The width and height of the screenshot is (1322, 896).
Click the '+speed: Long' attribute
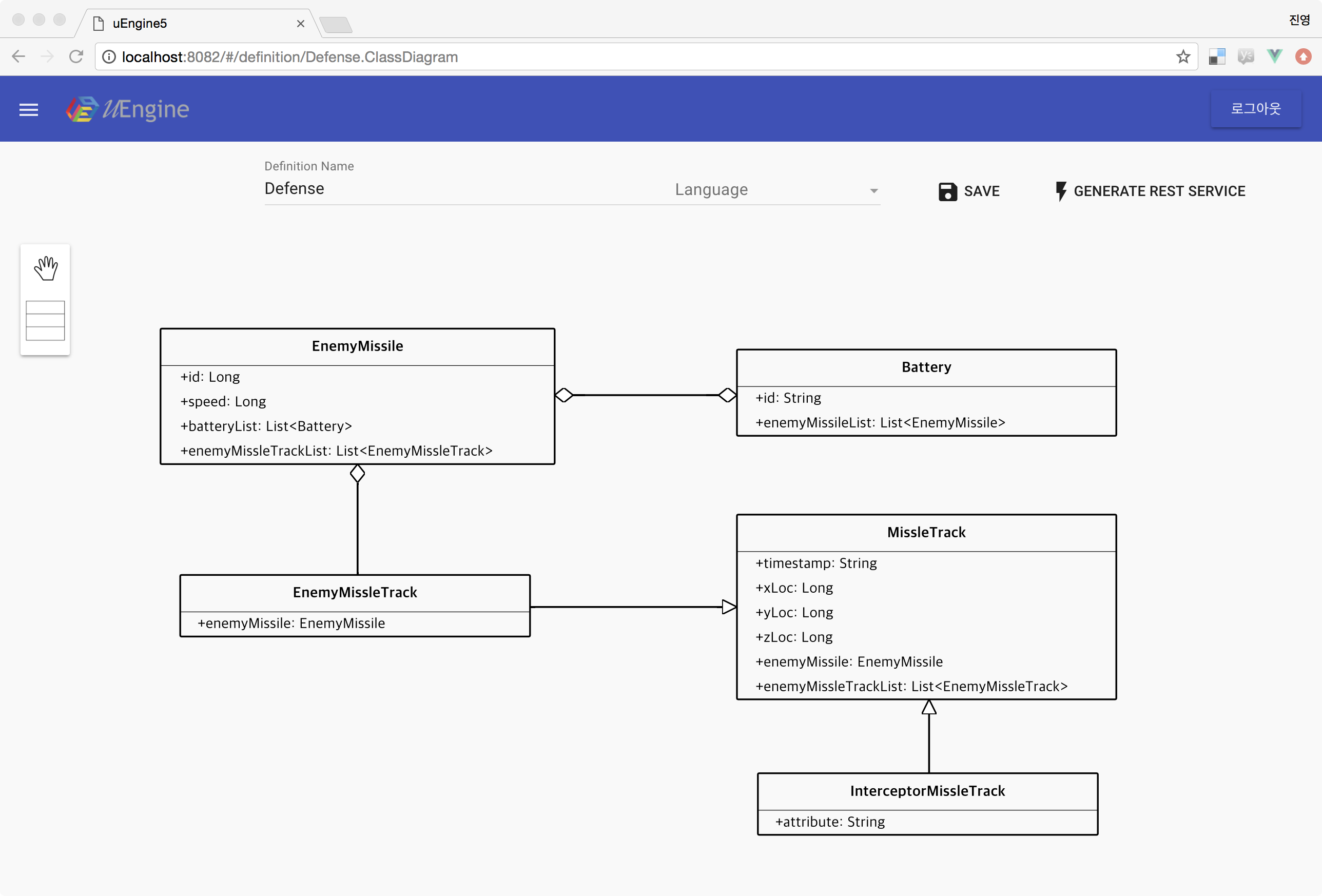[223, 402]
